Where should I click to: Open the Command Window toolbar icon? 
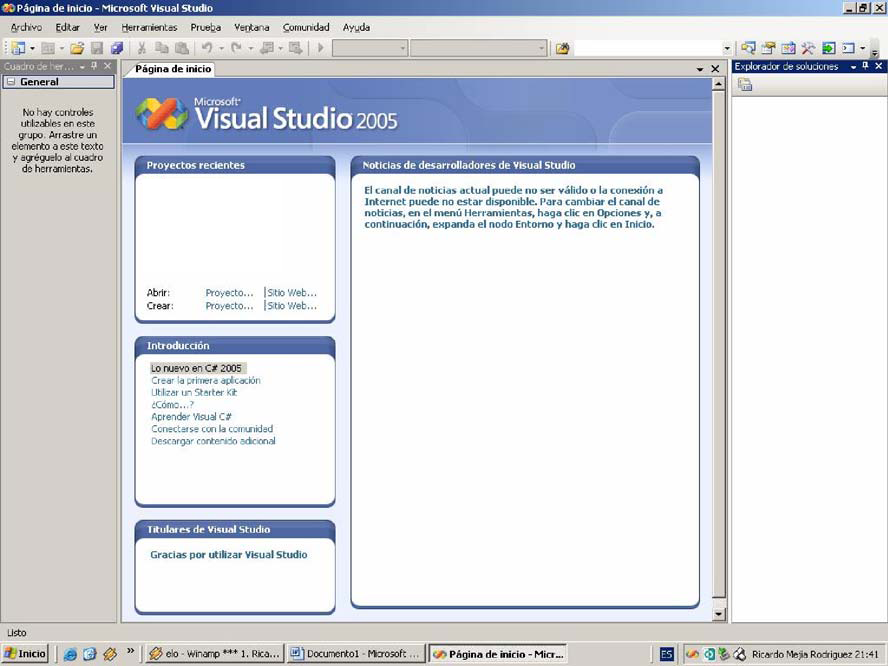point(848,49)
